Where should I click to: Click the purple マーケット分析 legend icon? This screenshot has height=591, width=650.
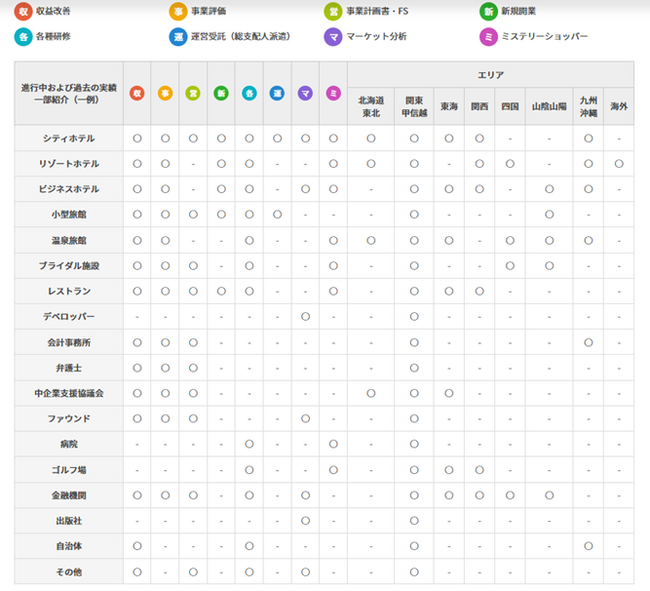333,37
